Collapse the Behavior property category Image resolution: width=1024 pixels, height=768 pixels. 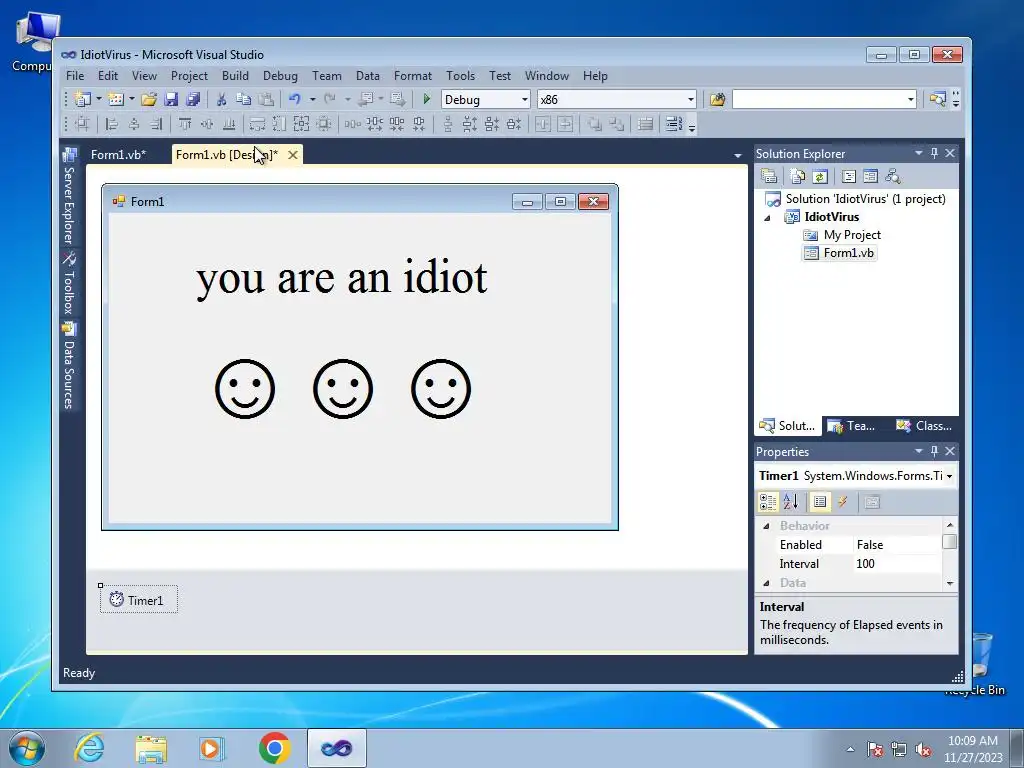pos(767,526)
